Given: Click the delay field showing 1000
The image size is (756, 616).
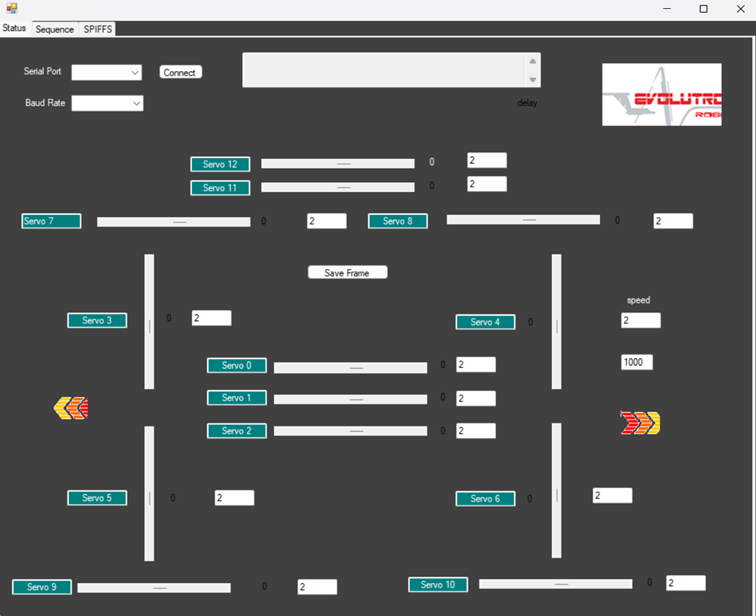Looking at the screenshot, I should [x=637, y=362].
